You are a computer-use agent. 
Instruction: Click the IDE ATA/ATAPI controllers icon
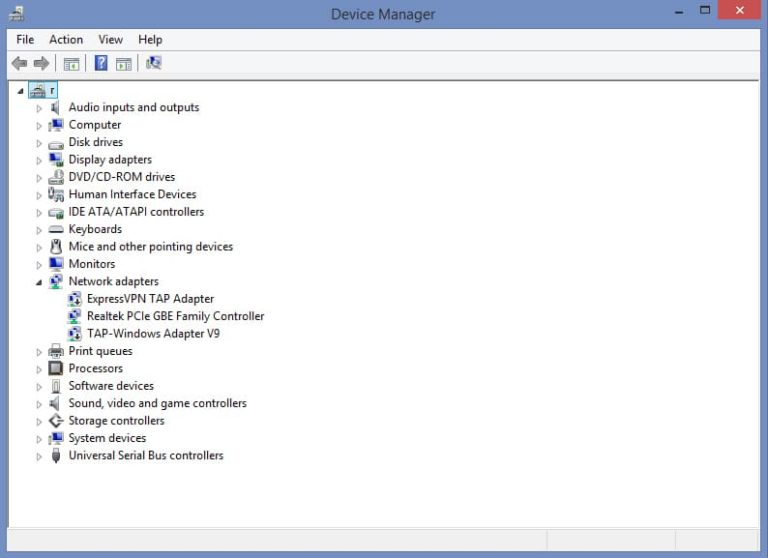pos(56,213)
